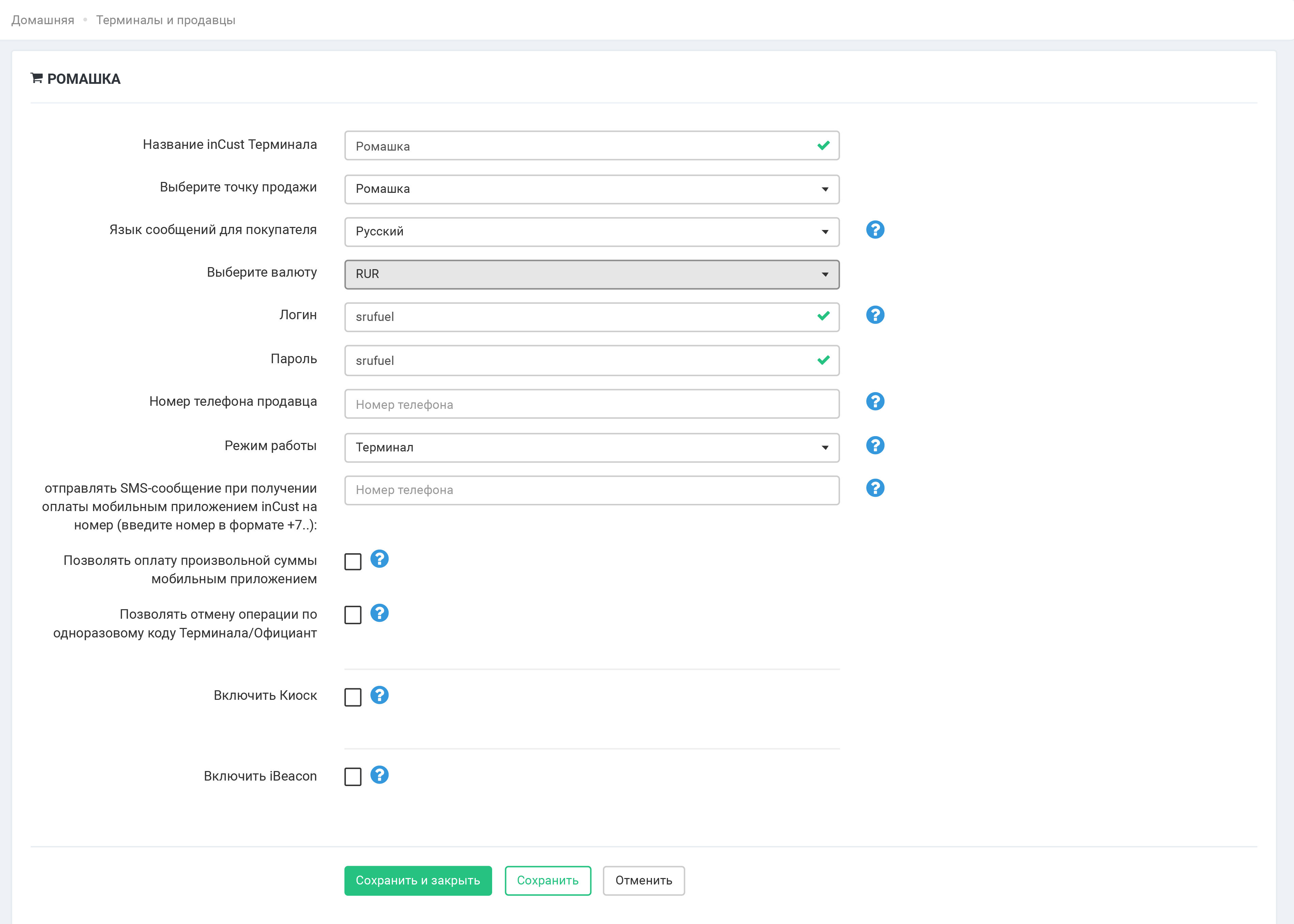The width and height of the screenshot is (1294, 924).
Task: Check arbitrary amount mobile payment checkbox
Action: point(353,561)
